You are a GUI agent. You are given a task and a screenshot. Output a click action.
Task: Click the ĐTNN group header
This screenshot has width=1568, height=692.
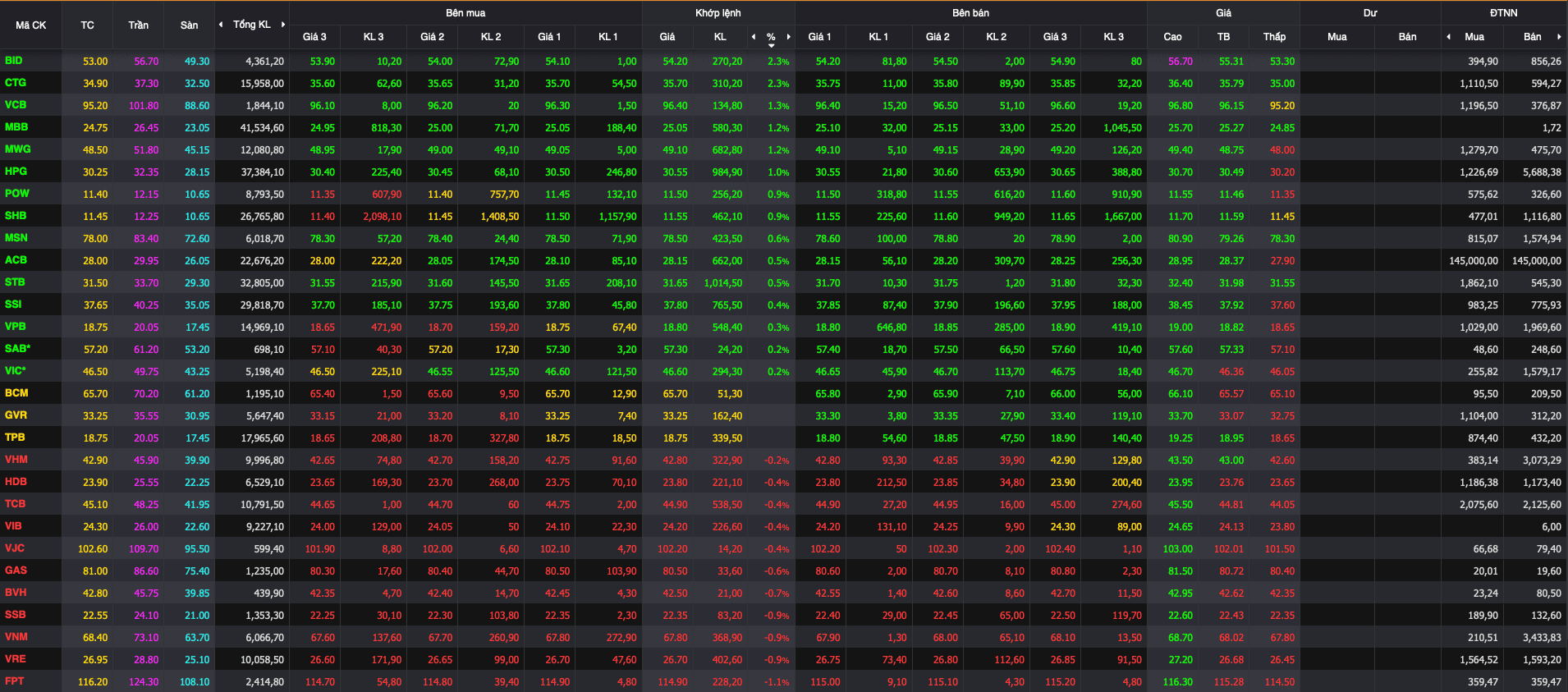coord(1504,13)
